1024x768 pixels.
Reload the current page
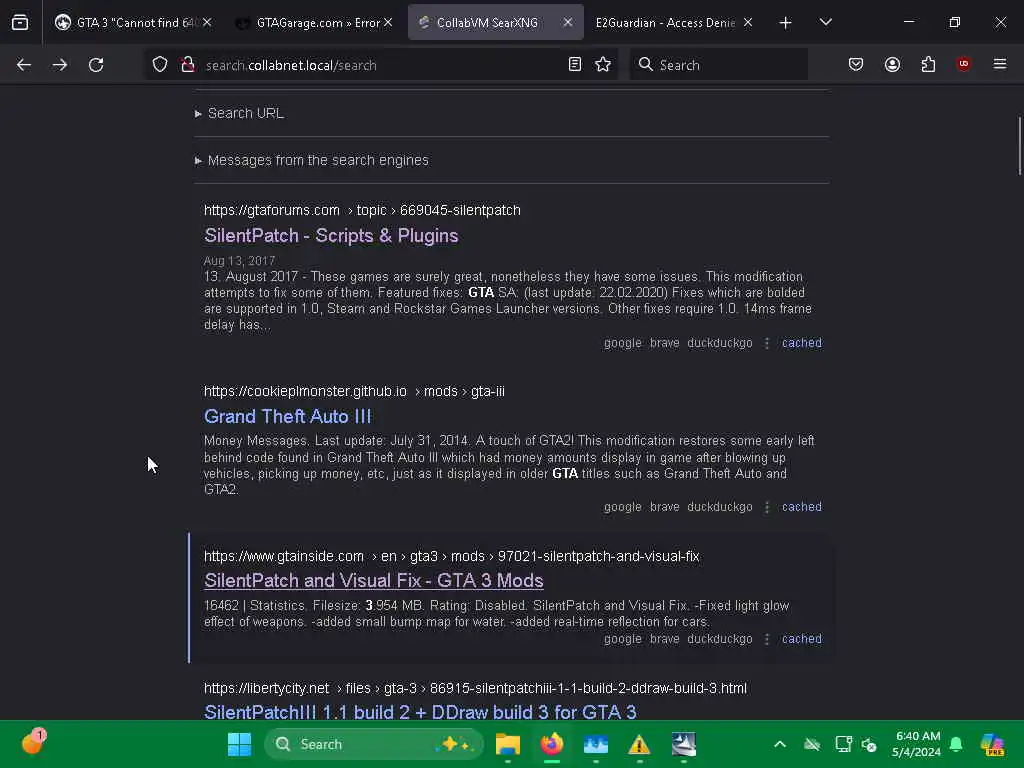pyautogui.click(x=96, y=65)
